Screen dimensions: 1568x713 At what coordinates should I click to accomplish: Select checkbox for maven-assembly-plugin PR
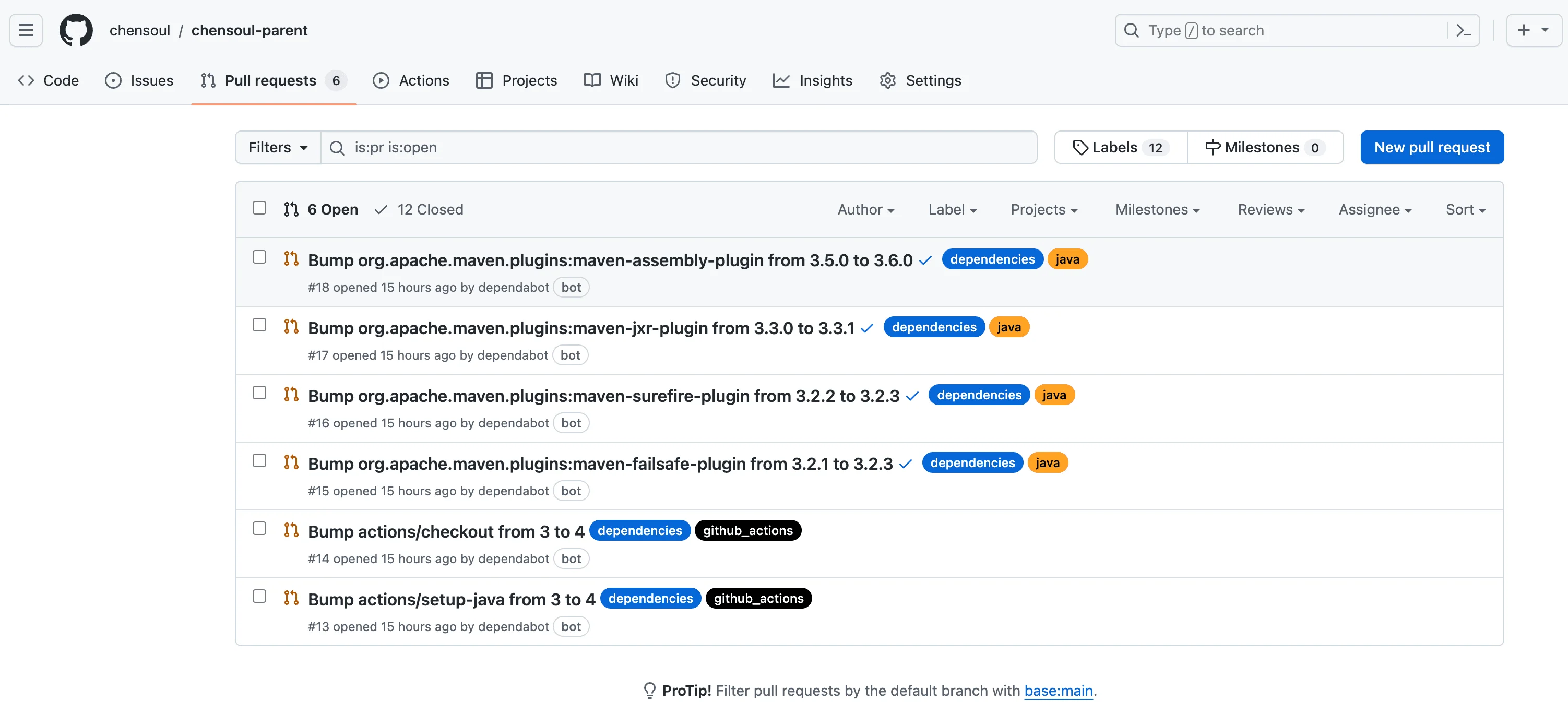coord(259,257)
